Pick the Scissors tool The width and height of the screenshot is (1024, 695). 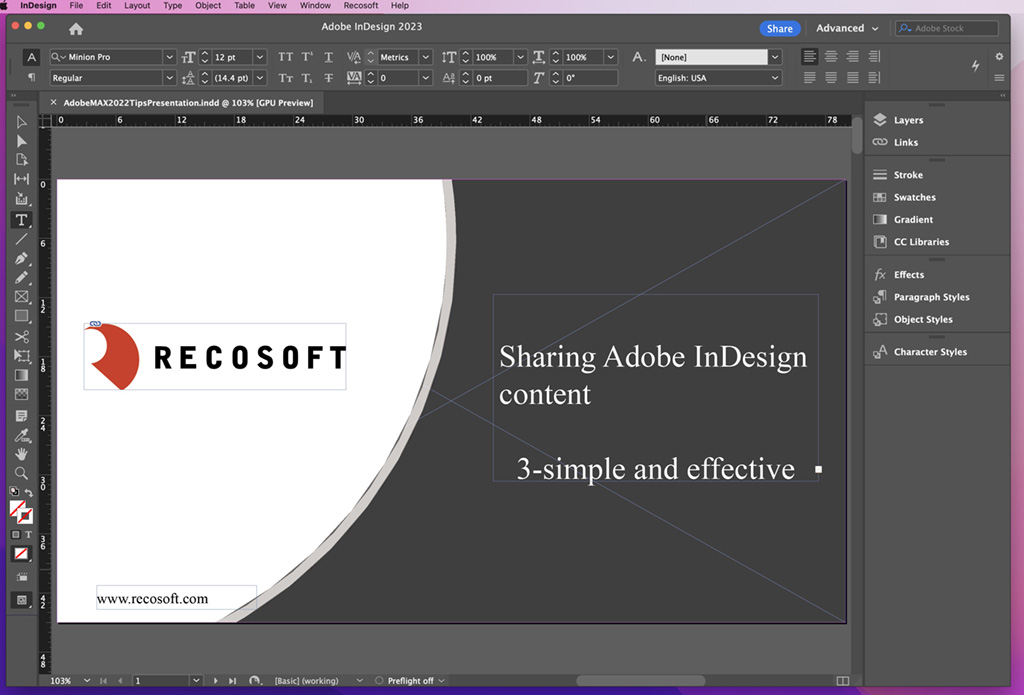(x=21, y=337)
